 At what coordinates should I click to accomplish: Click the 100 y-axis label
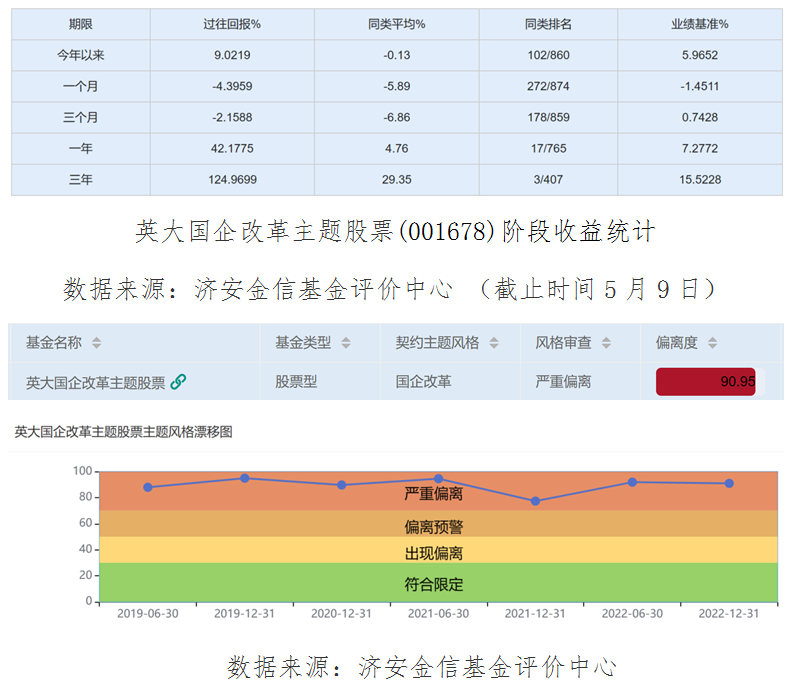pyautogui.click(x=82, y=471)
